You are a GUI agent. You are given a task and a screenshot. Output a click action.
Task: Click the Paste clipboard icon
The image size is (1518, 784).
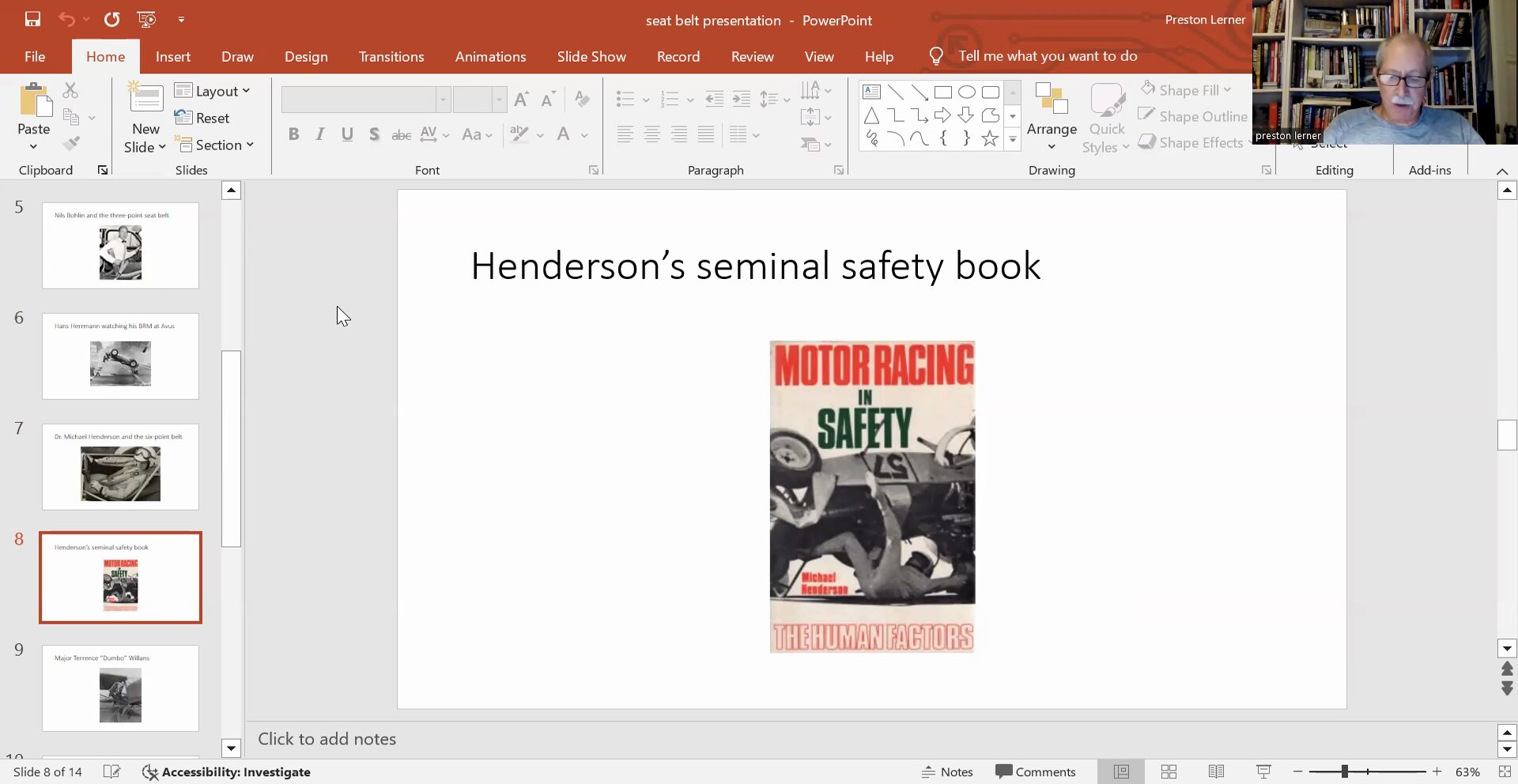(34, 101)
